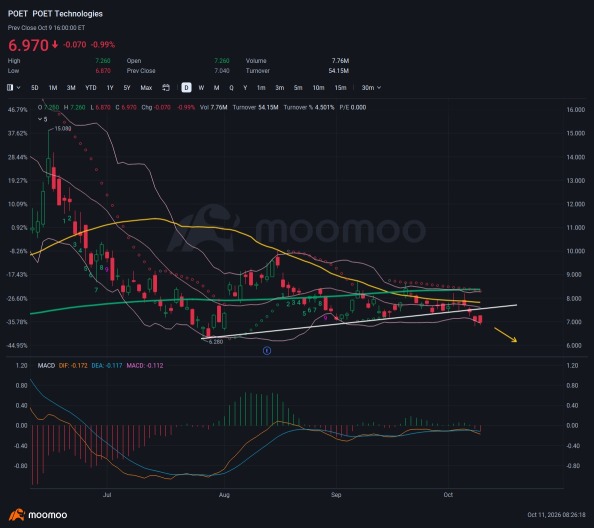The image size is (594, 528).
Task: Click the earnings E marker on chart
Action: 267,351
